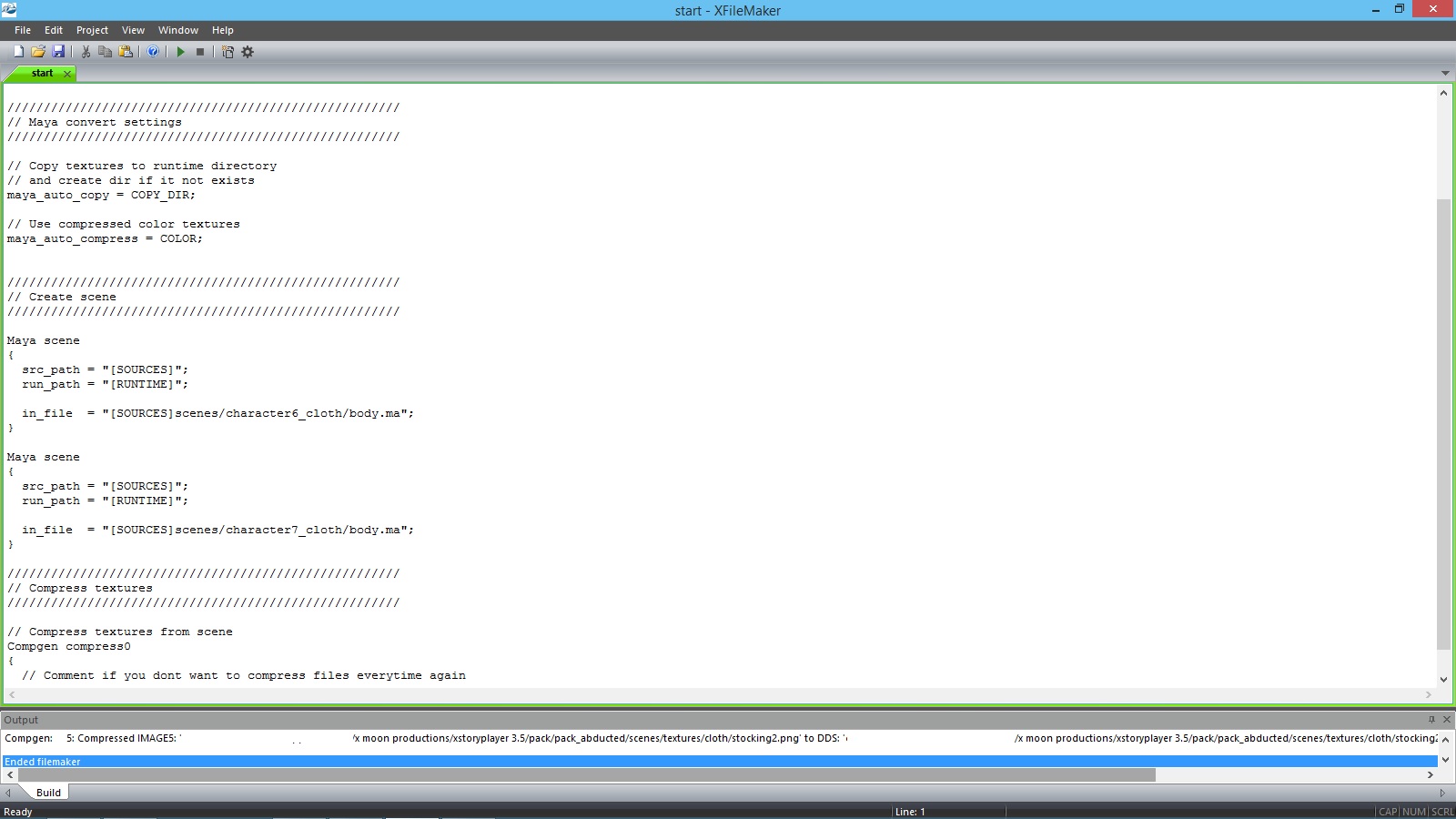Toggle auto-hide pin on Output panel
Viewport: 1456px width, 819px height.
1431,719
